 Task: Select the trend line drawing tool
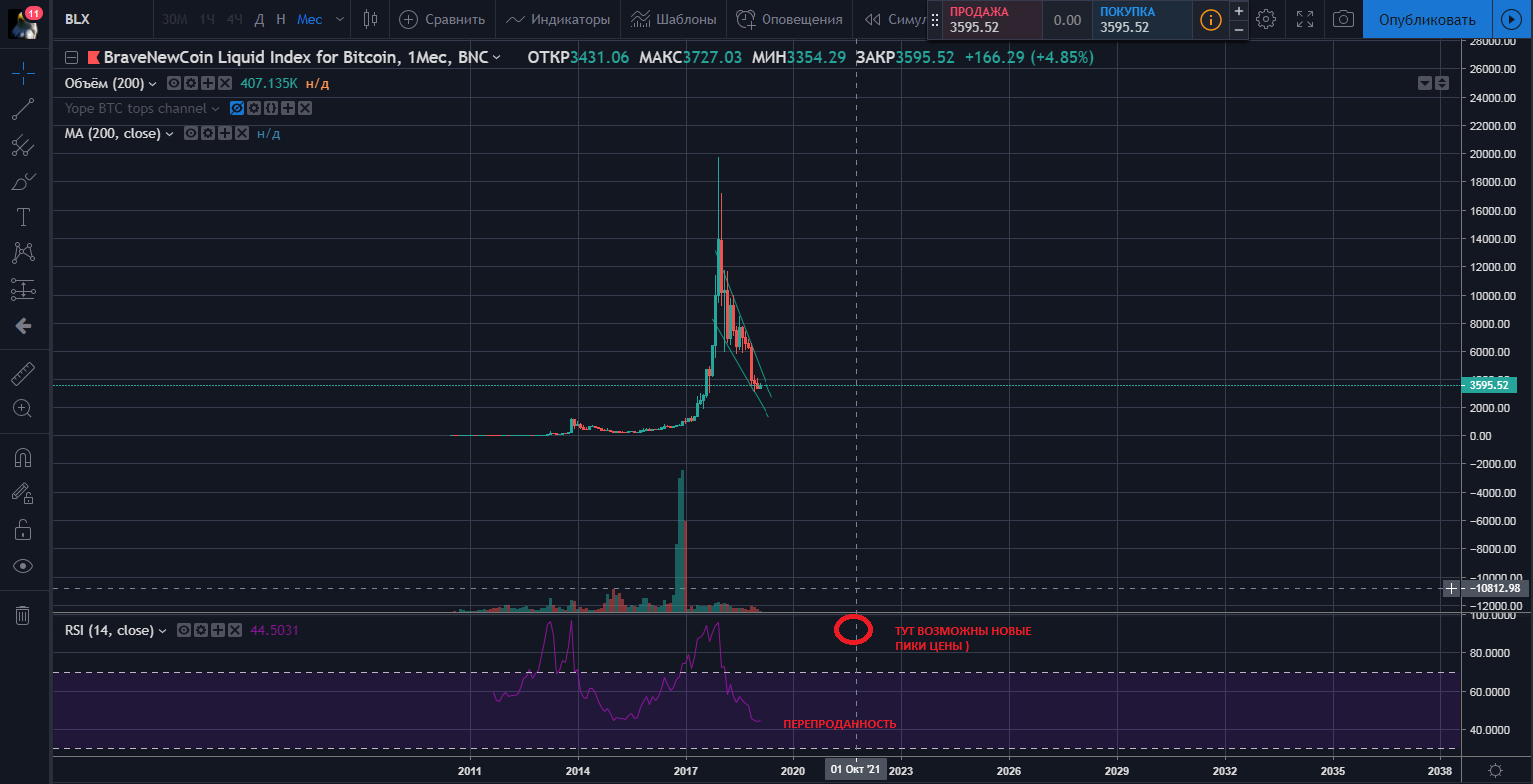[23, 109]
